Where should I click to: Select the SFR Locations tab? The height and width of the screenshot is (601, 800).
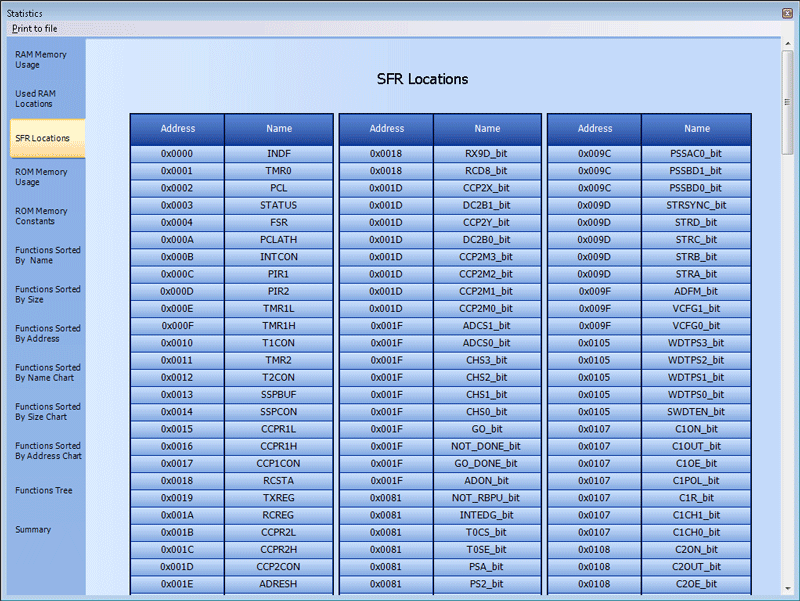[47, 138]
